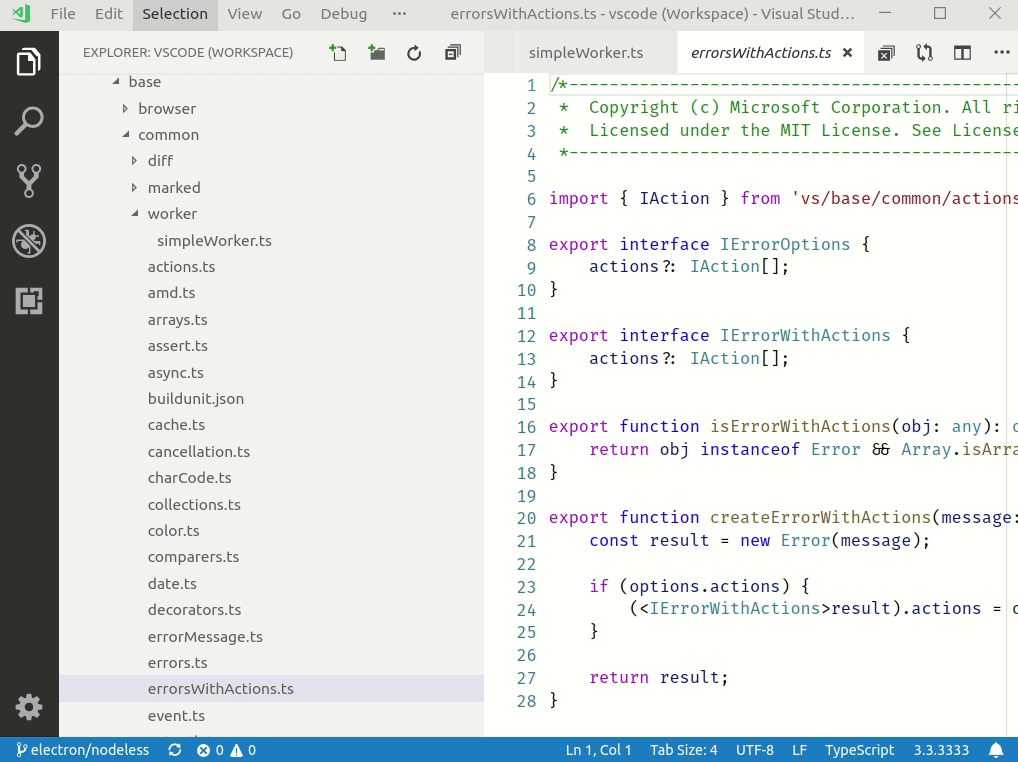This screenshot has width=1018, height=762.
Task: Open the Debug menu
Action: pos(343,14)
